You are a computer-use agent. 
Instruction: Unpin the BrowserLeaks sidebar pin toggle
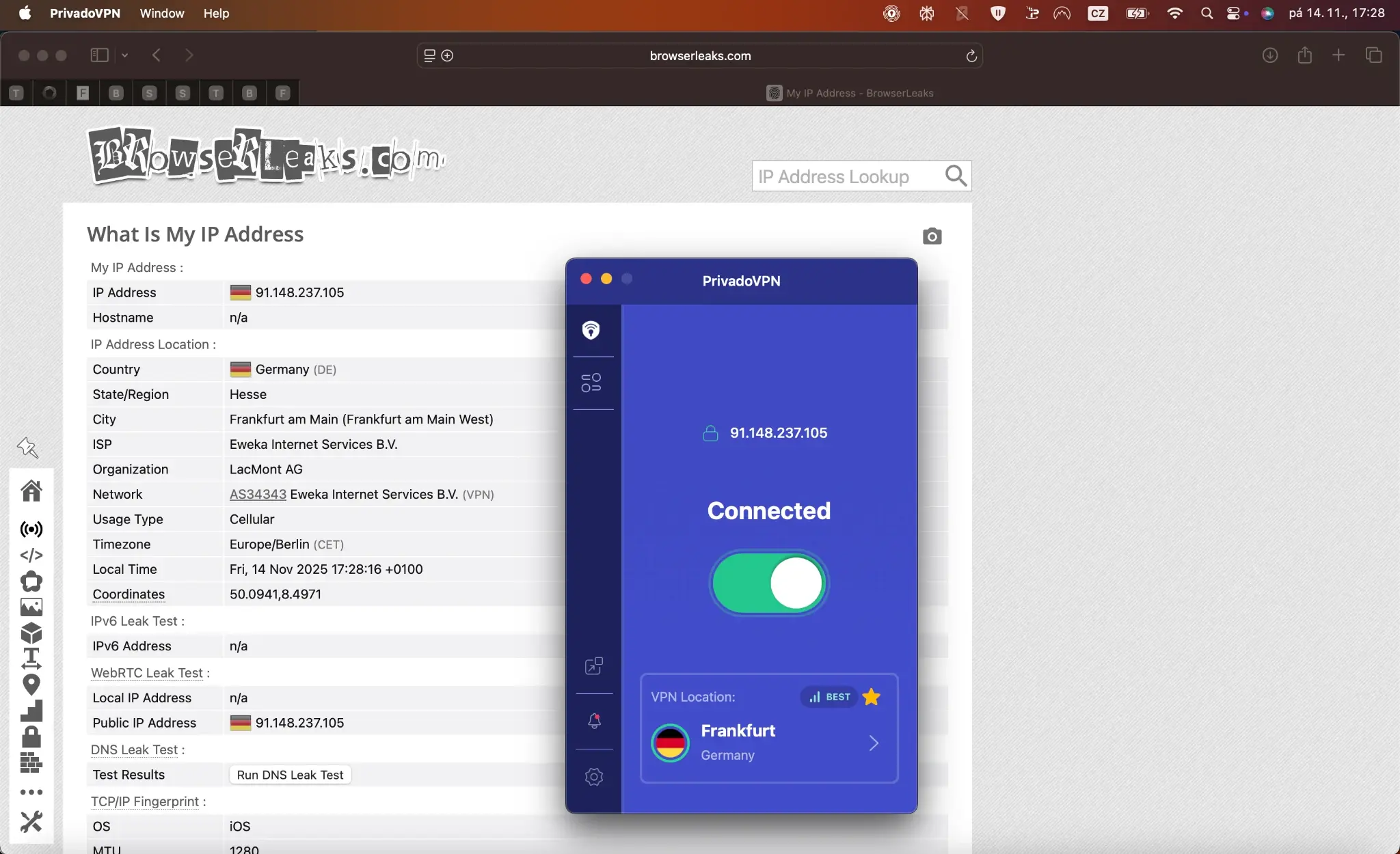pyautogui.click(x=27, y=447)
